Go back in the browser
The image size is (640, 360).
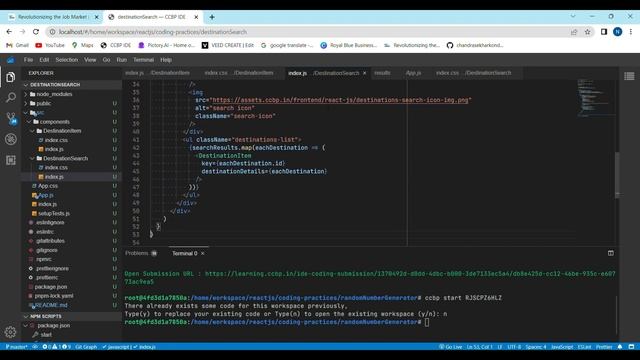(x=9, y=32)
